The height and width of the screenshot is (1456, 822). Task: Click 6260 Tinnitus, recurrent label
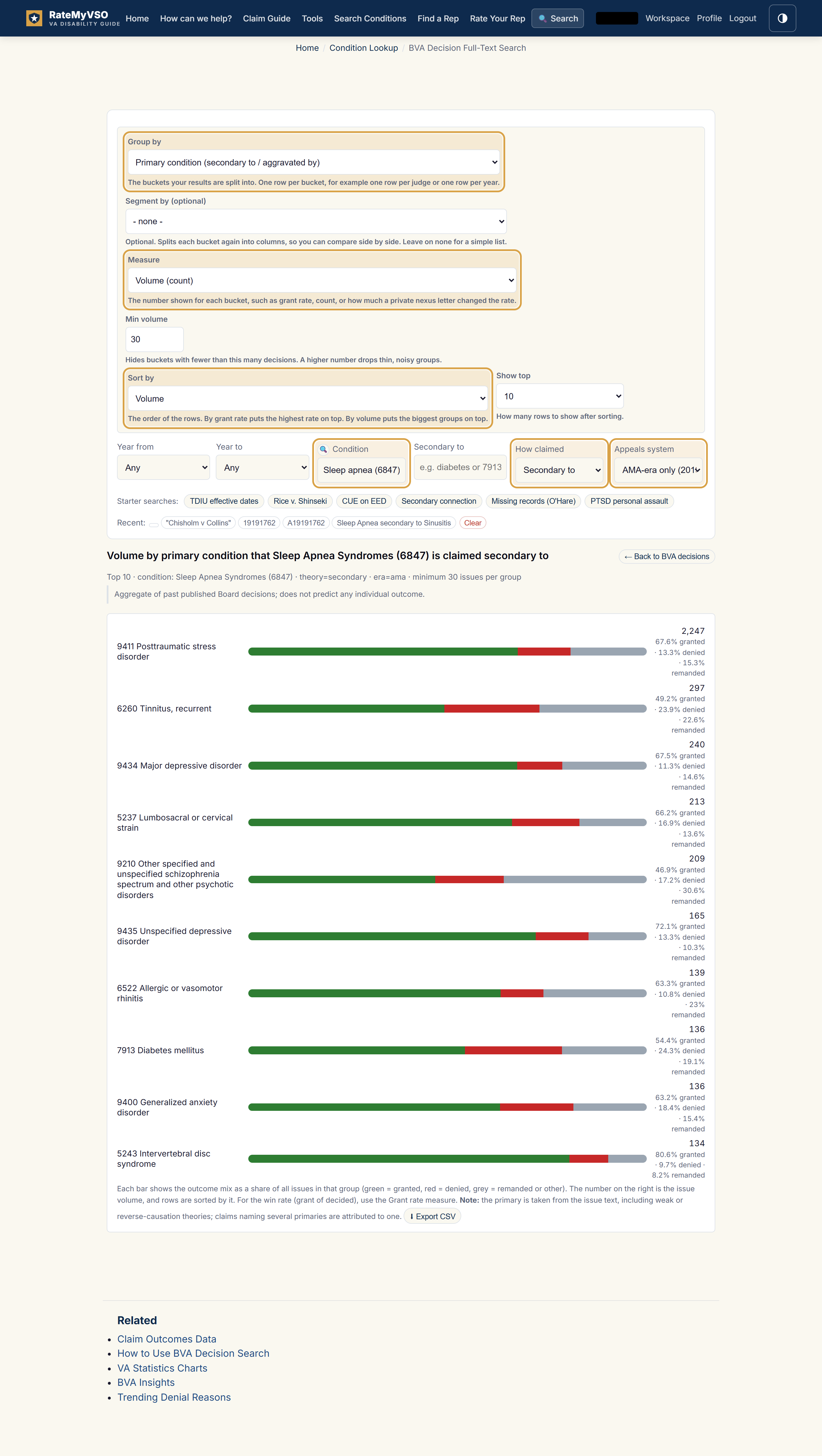164,709
